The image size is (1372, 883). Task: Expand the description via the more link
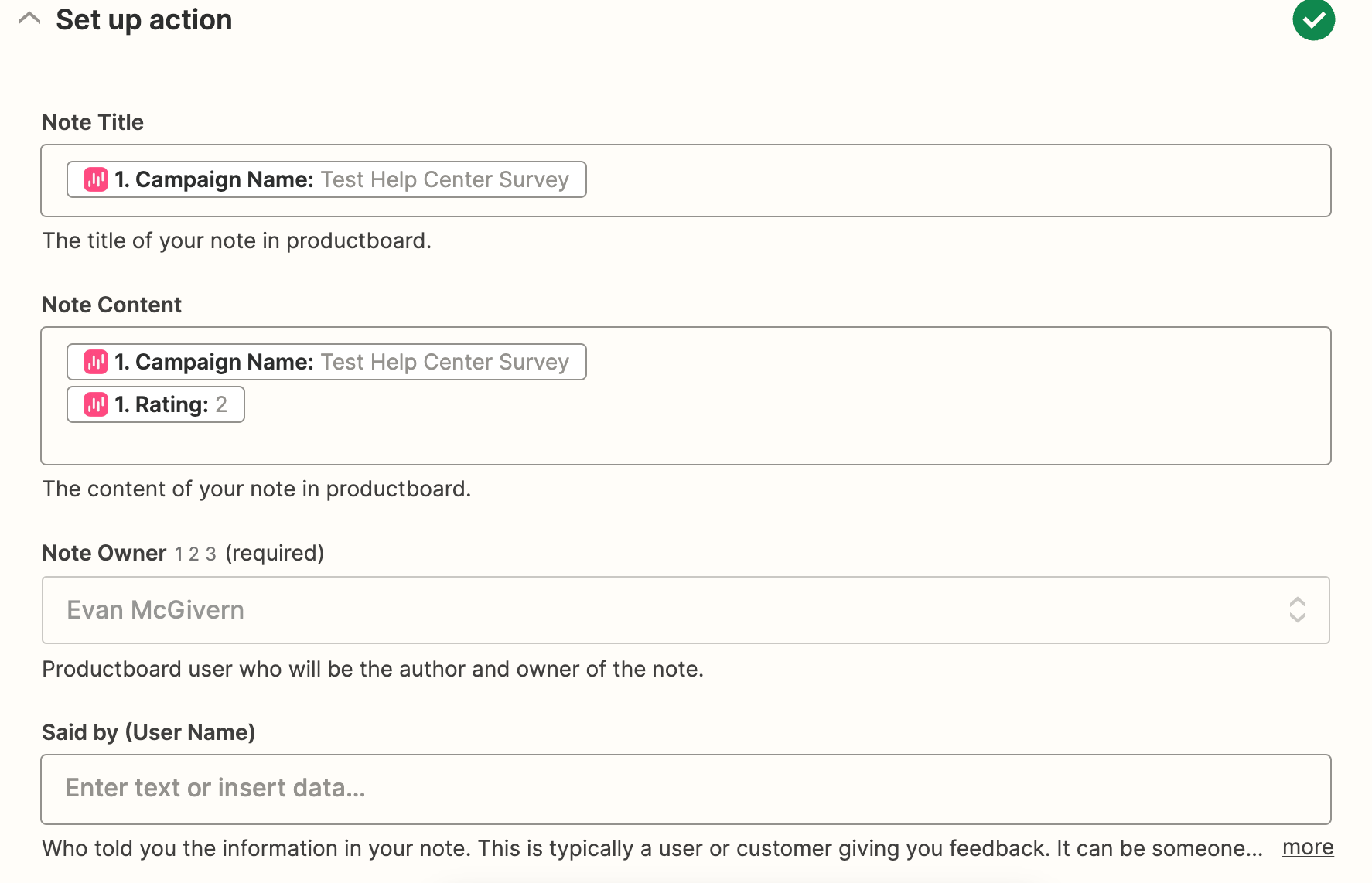pyautogui.click(x=1308, y=847)
